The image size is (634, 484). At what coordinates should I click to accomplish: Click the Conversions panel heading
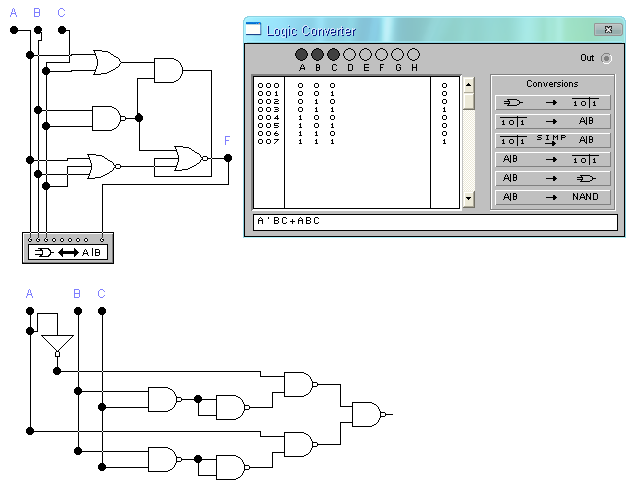click(x=552, y=84)
